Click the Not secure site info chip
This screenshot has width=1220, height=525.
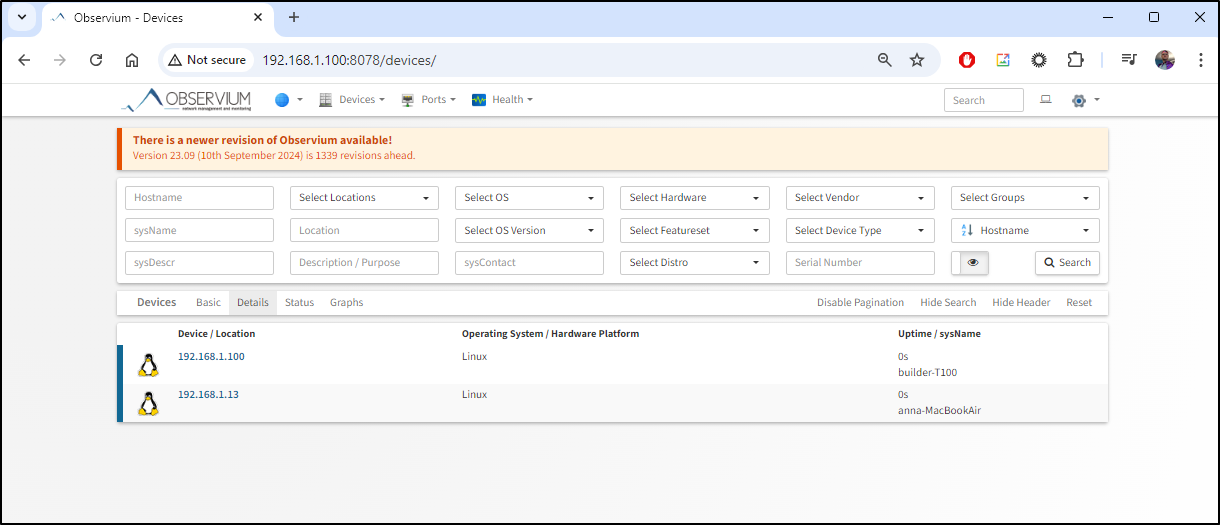[x=207, y=60]
